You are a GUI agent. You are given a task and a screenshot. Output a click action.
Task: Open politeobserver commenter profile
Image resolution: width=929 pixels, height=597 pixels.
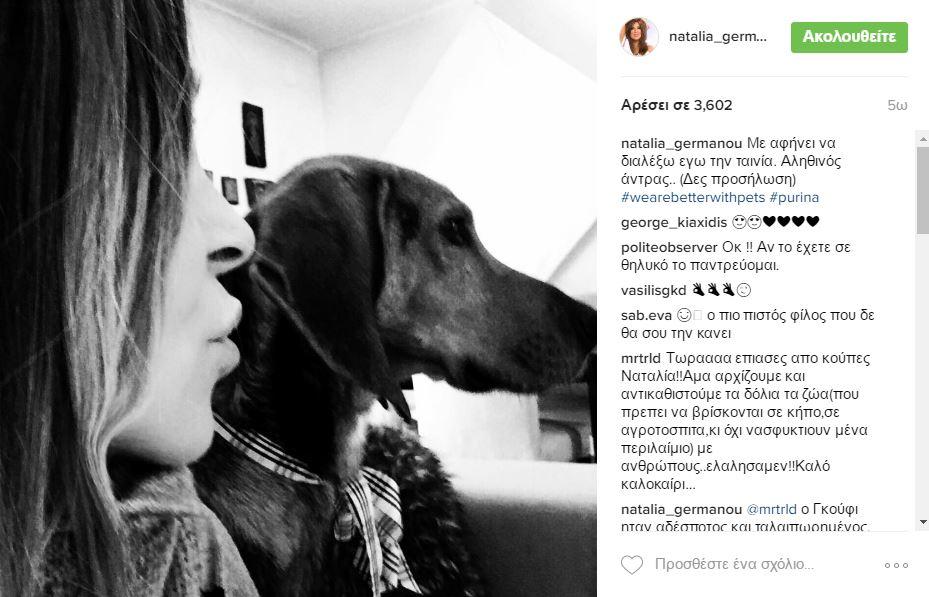tap(669, 247)
